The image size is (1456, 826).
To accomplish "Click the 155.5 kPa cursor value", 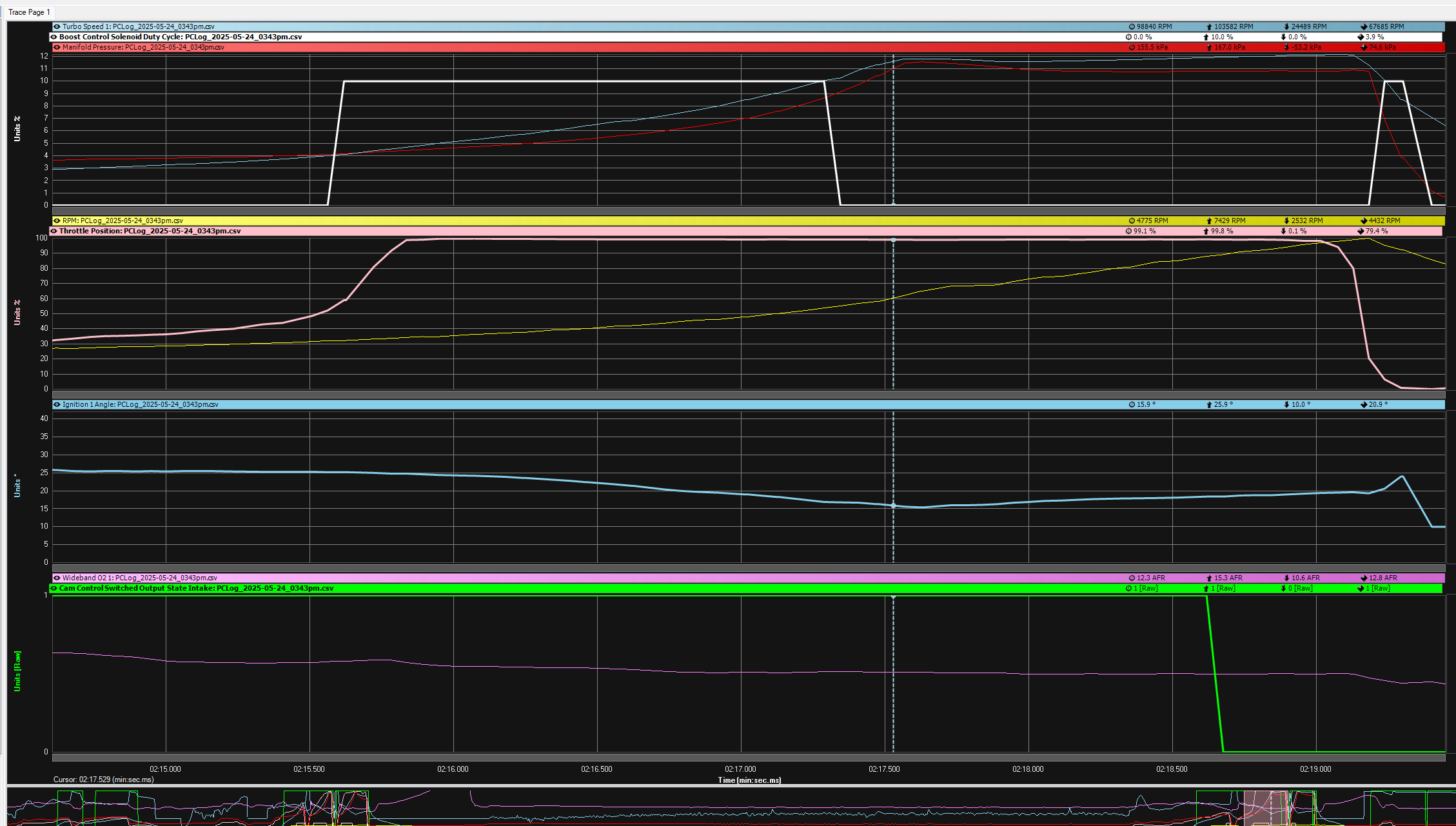I will pyautogui.click(x=1152, y=47).
